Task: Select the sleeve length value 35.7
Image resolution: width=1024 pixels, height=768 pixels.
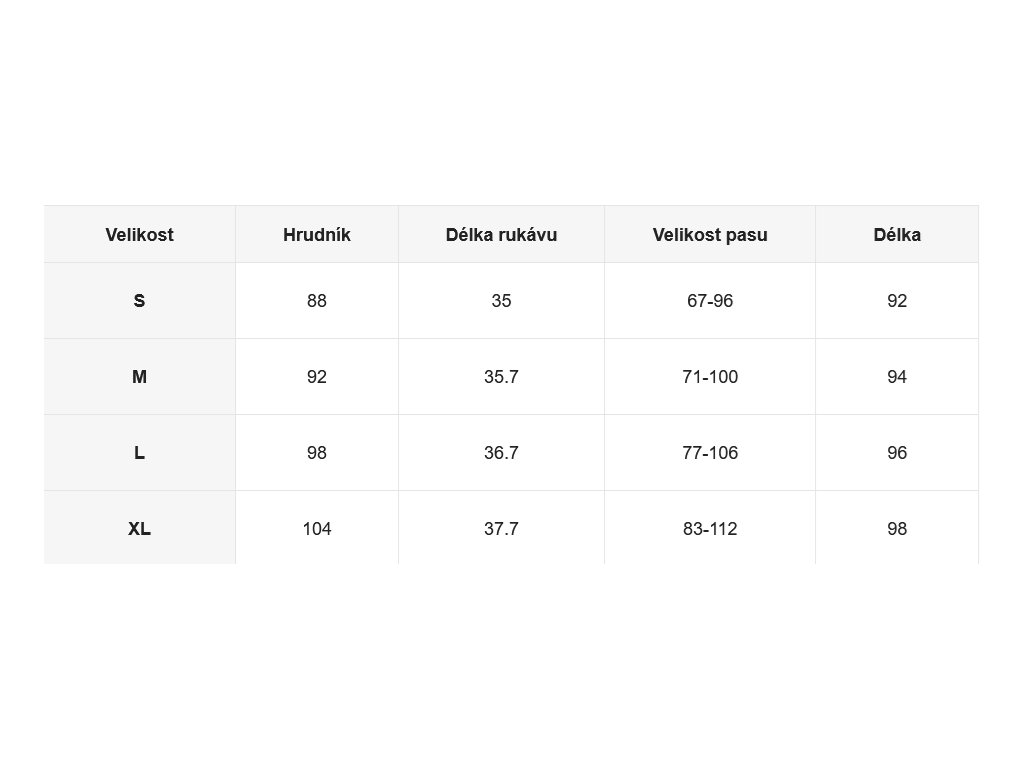Action: point(502,377)
